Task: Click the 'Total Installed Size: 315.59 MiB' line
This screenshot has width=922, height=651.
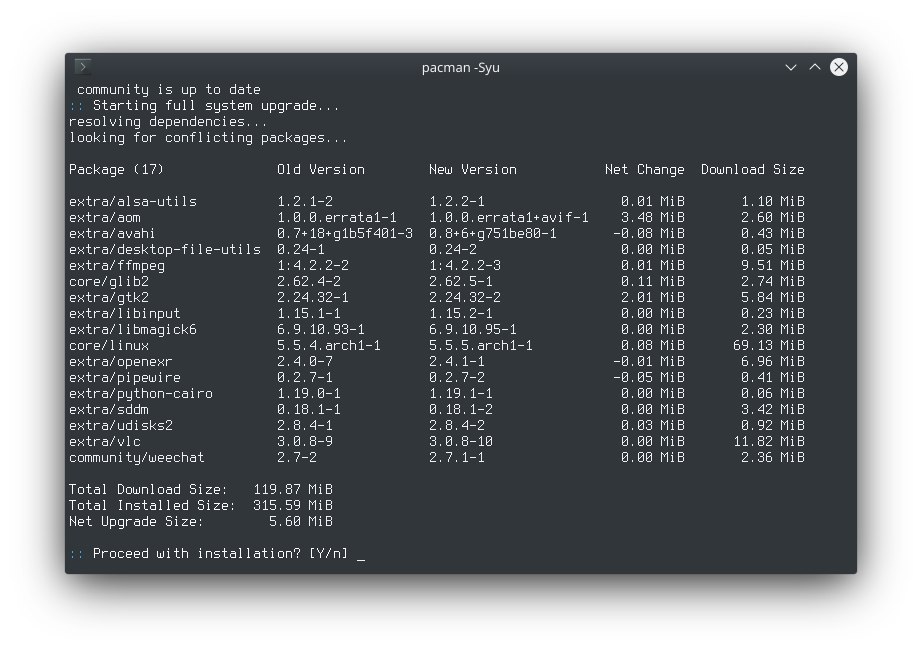Action: 201,505
